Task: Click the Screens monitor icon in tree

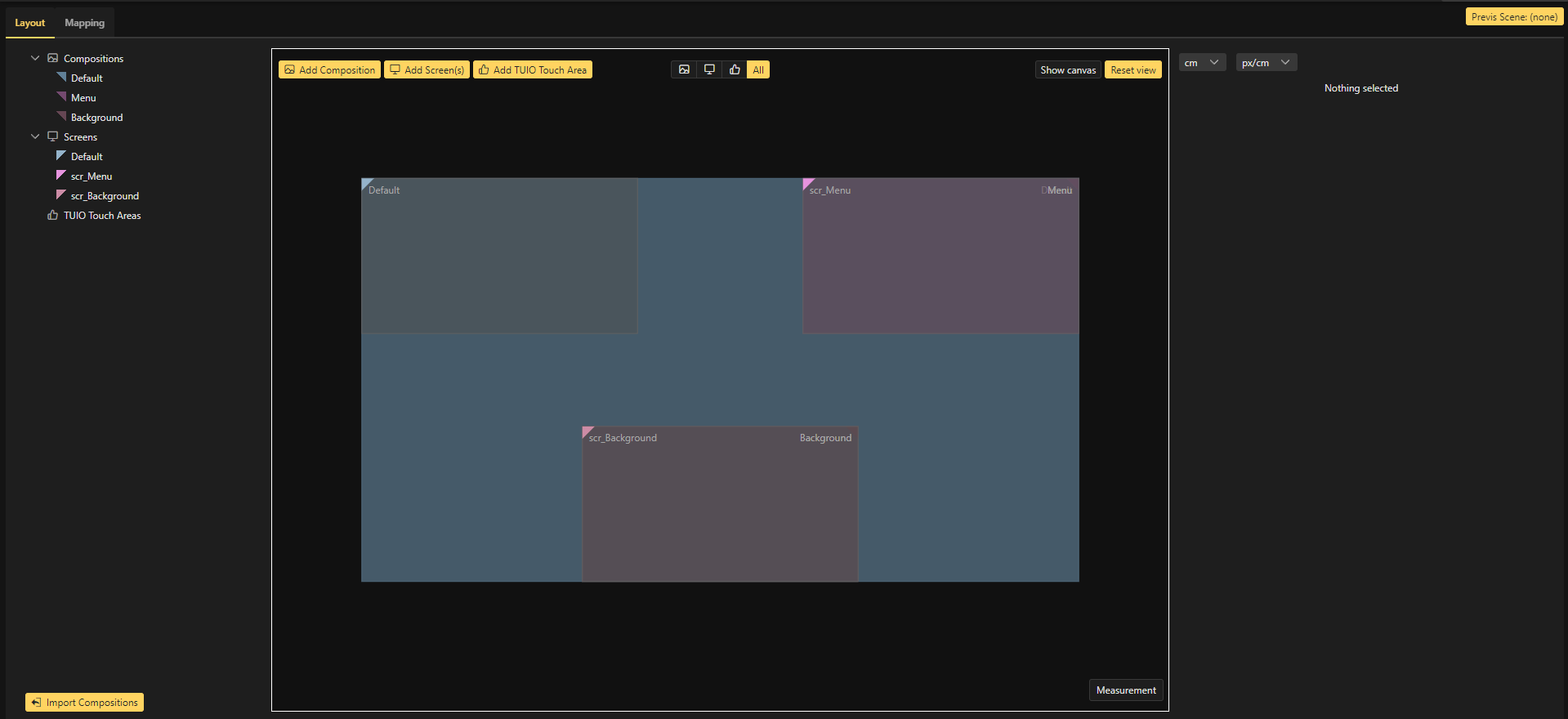Action: 53,136
